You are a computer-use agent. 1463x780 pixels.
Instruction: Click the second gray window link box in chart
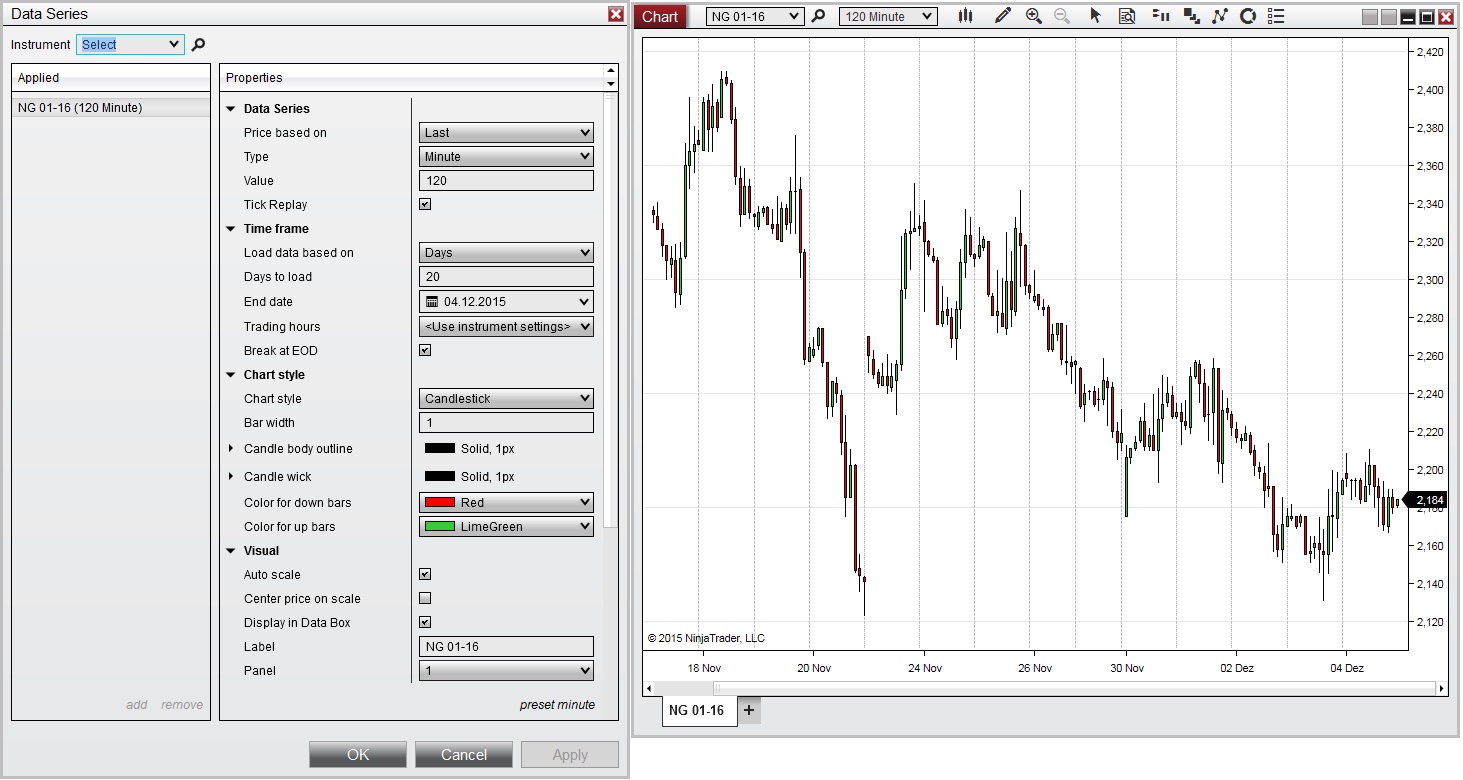coord(1389,17)
